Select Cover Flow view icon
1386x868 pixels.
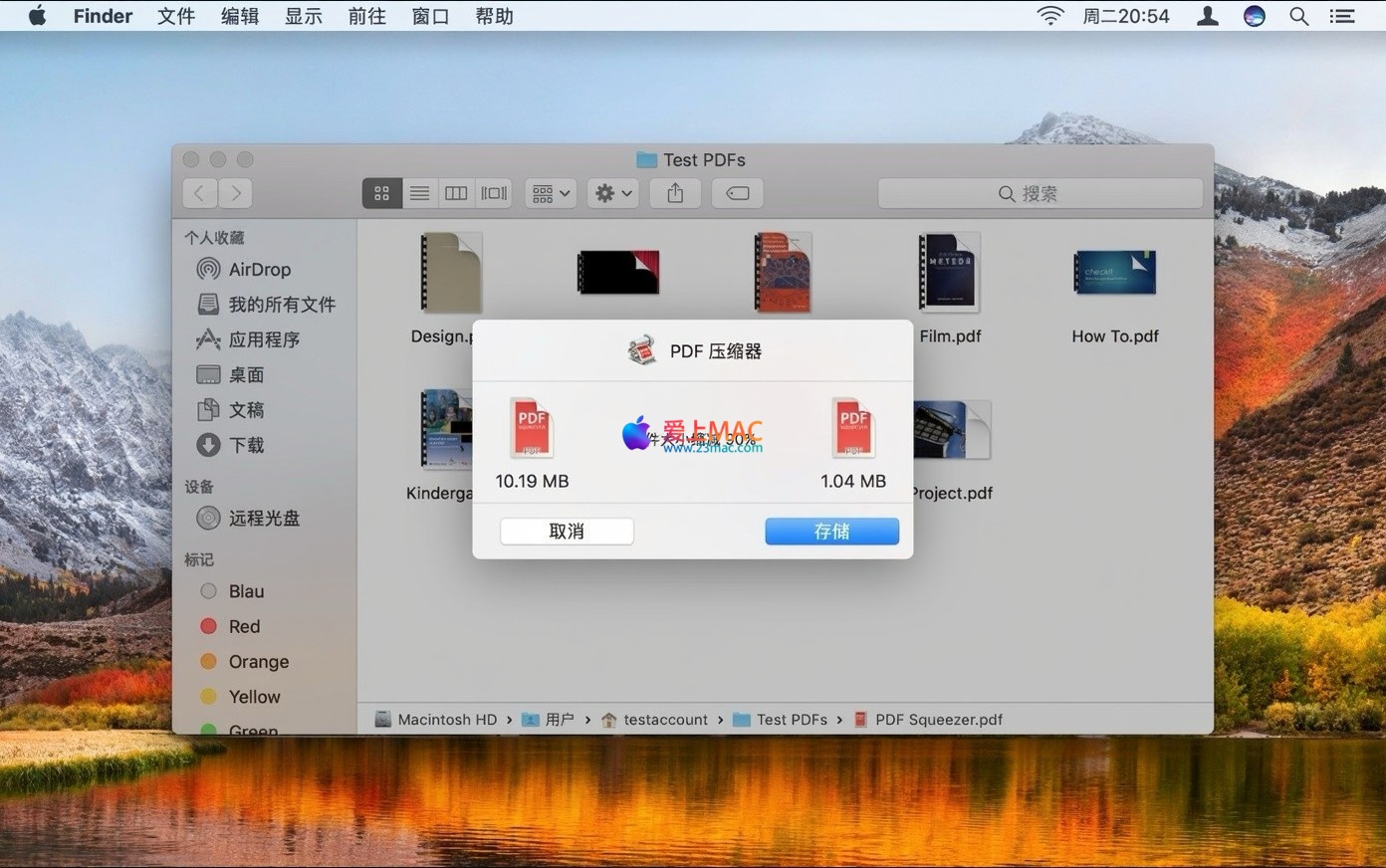tap(494, 194)
